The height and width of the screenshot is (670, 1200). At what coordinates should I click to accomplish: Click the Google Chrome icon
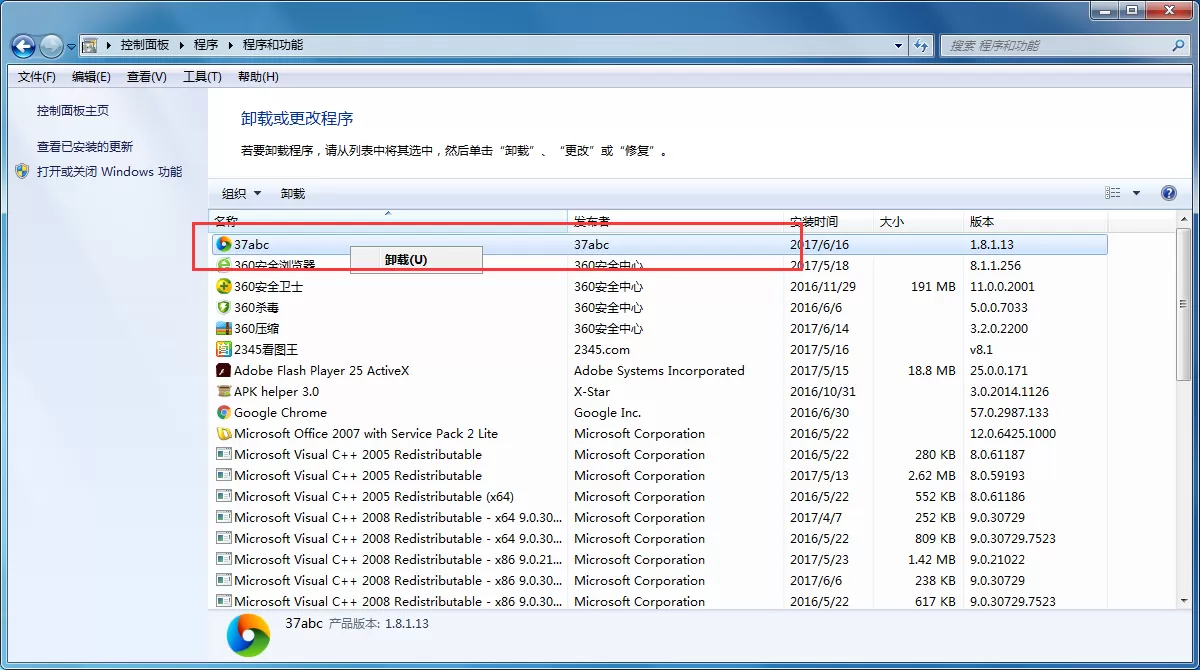point(224,412)
